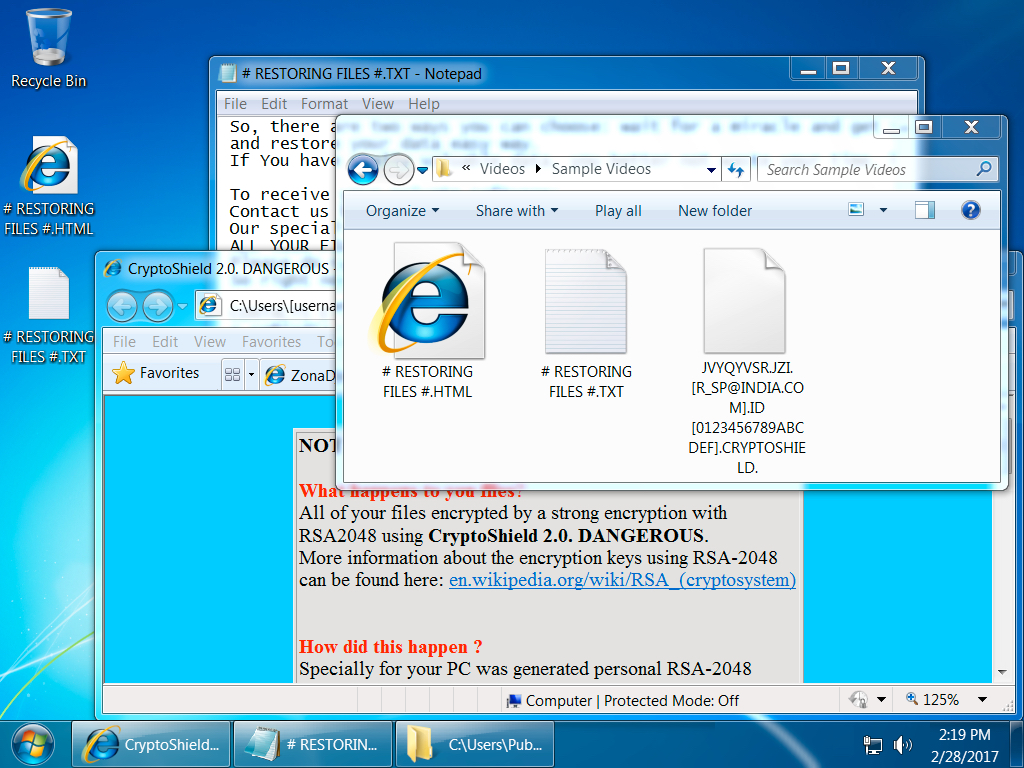Click the Internet Explorer address bar

(266, 306)
